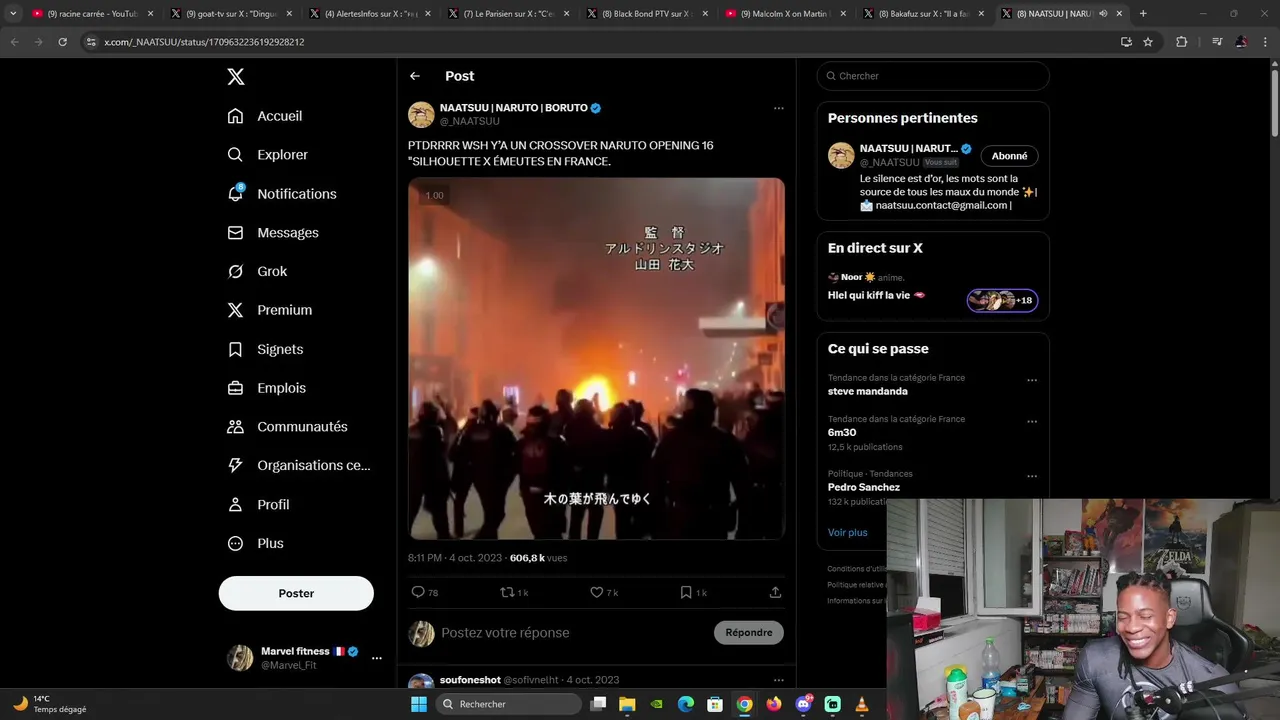Switch to goat-tv sur X tab
1280x720 pixels.
coord(229,14)
